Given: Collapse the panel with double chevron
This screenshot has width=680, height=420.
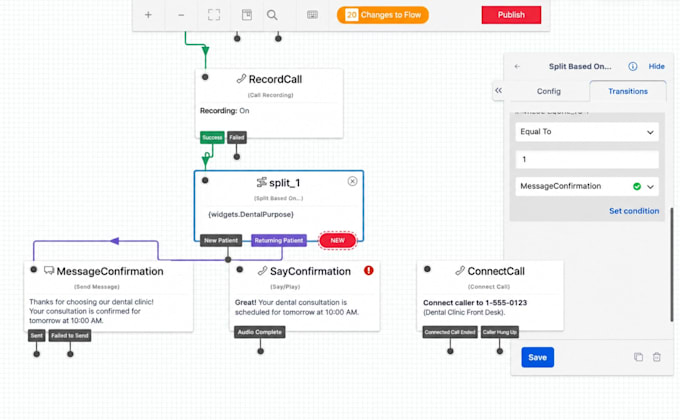Looking at the screenshot, I should pyautogui.click(x=498, y=90).
